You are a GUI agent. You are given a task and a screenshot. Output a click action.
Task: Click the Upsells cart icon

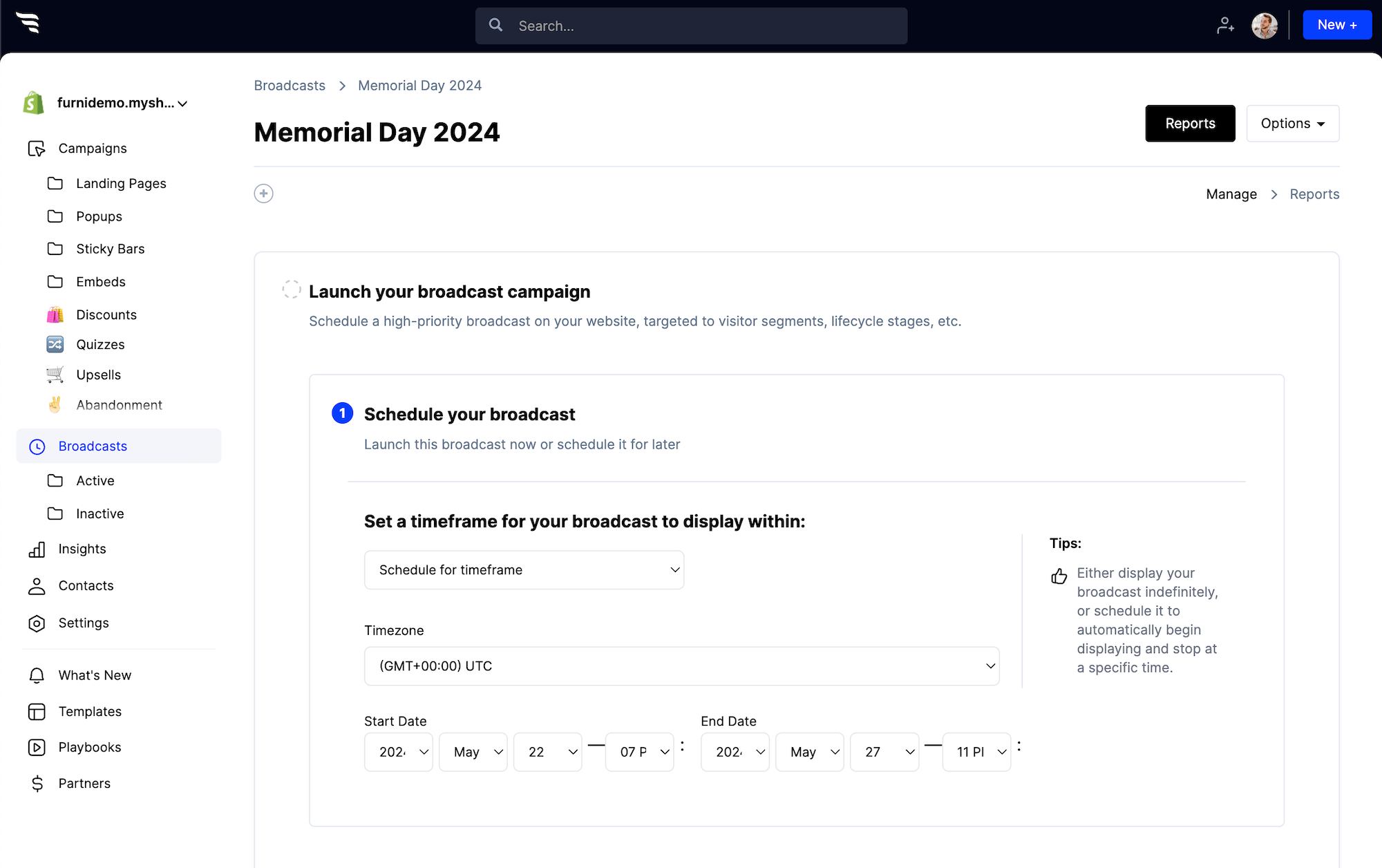tap(55, 375)
